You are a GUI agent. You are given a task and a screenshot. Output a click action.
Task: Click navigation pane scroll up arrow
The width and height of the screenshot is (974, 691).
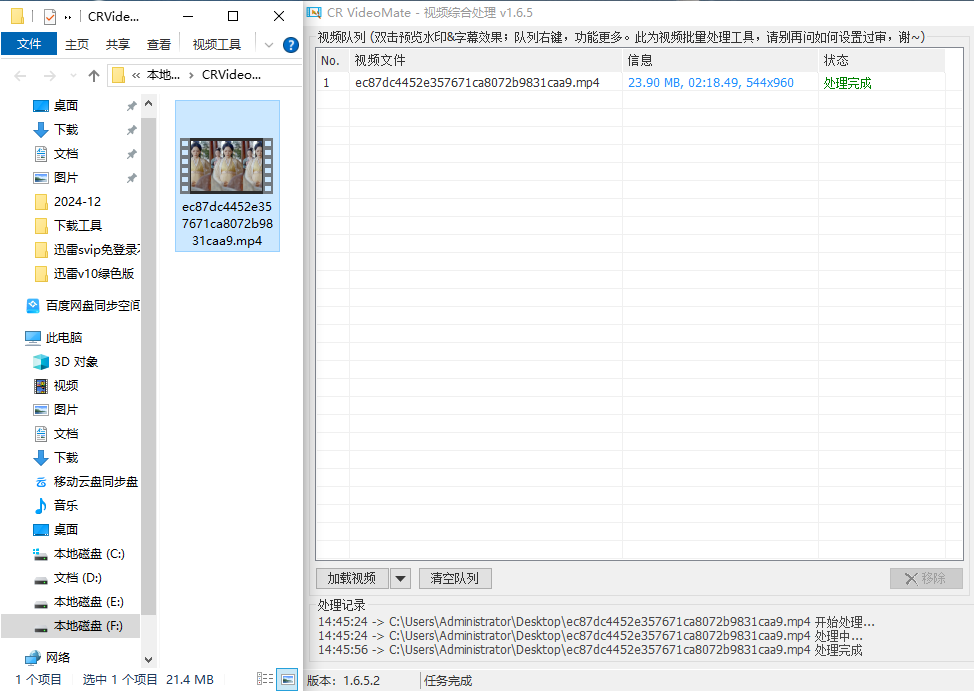[148, 103]
